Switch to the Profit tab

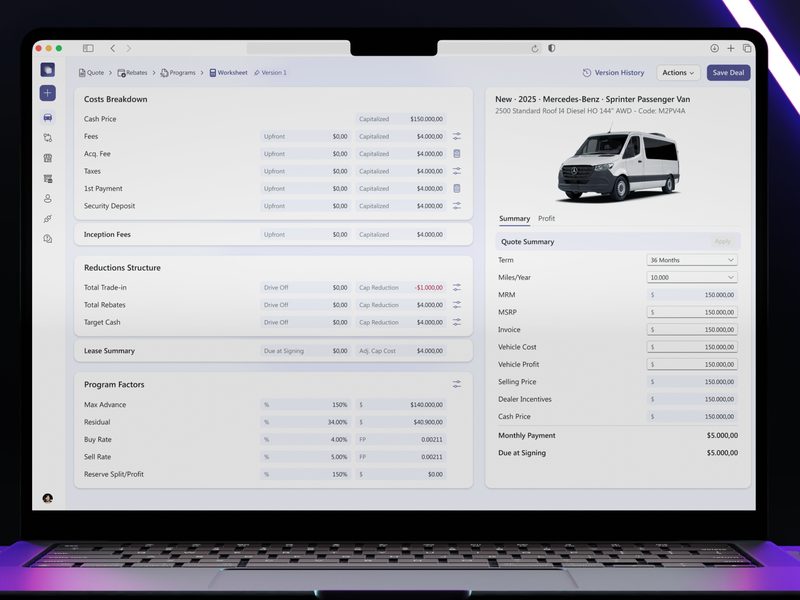click(546, 218)
